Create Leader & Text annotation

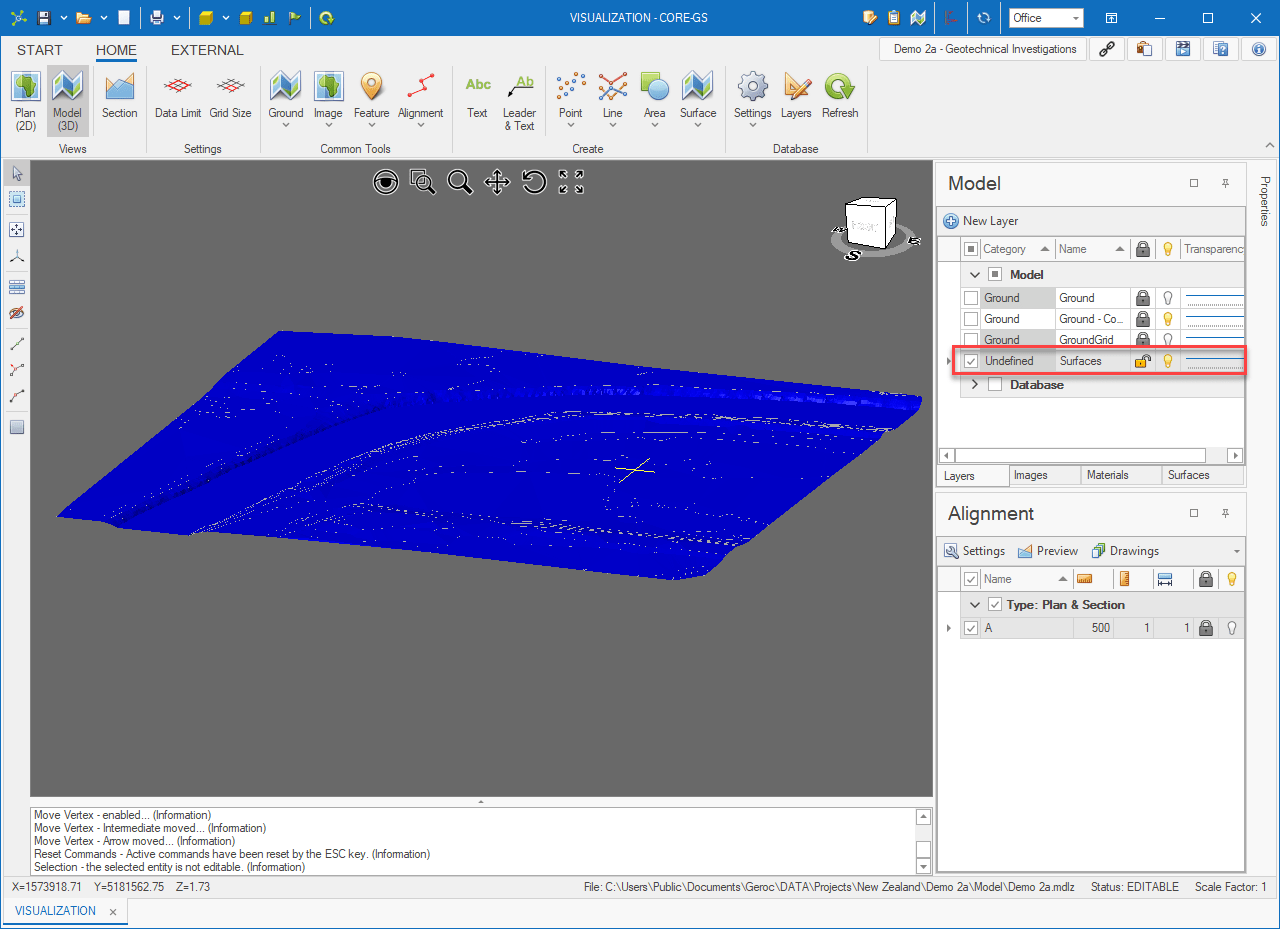click(519, 101)
